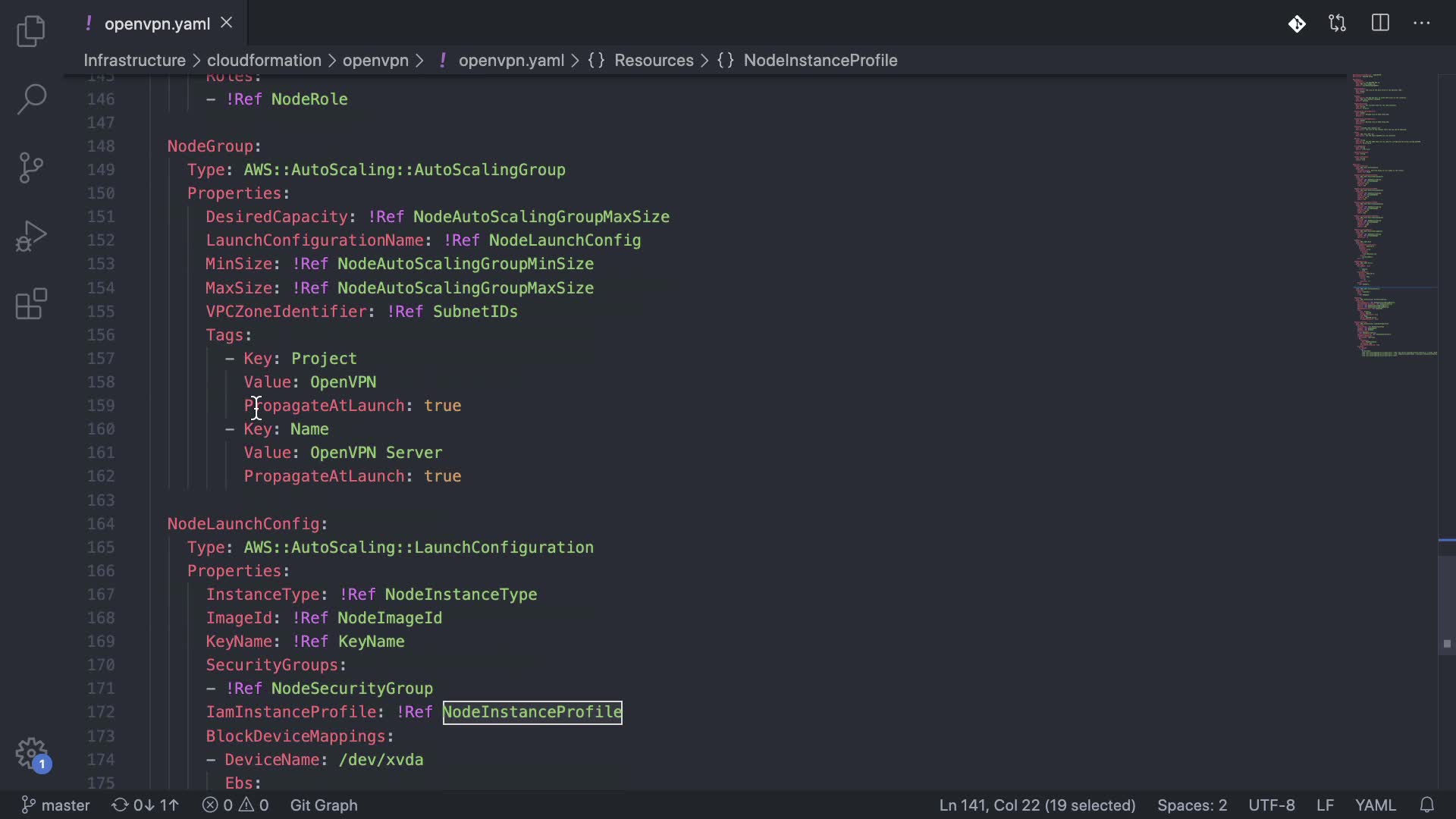
Task: Open the Manage gear icon
Action: pyautogui.click(x=31, y=754)
